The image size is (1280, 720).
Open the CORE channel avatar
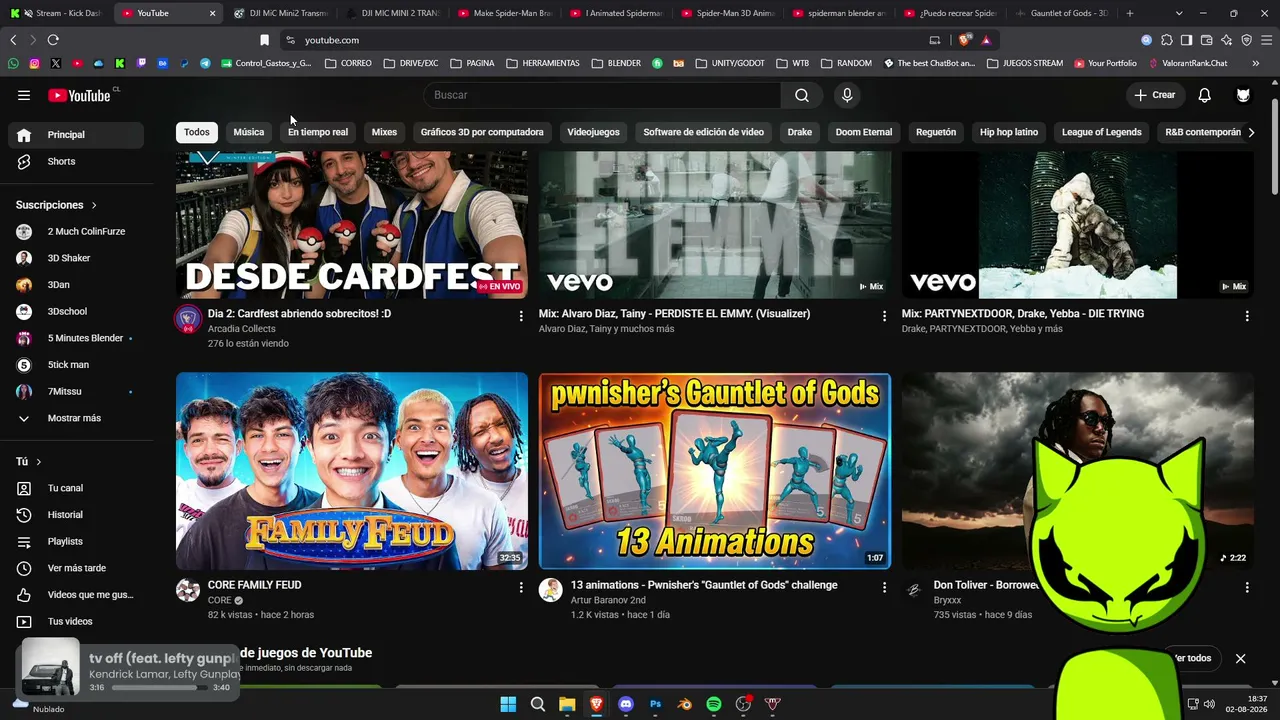point(188,590)
